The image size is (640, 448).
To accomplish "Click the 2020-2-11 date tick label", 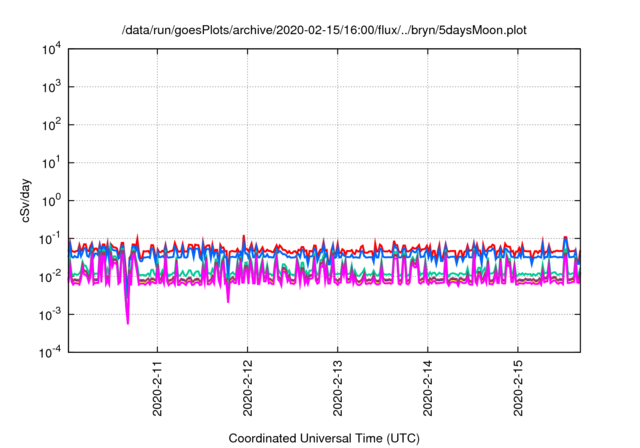I will pos(157,388).
